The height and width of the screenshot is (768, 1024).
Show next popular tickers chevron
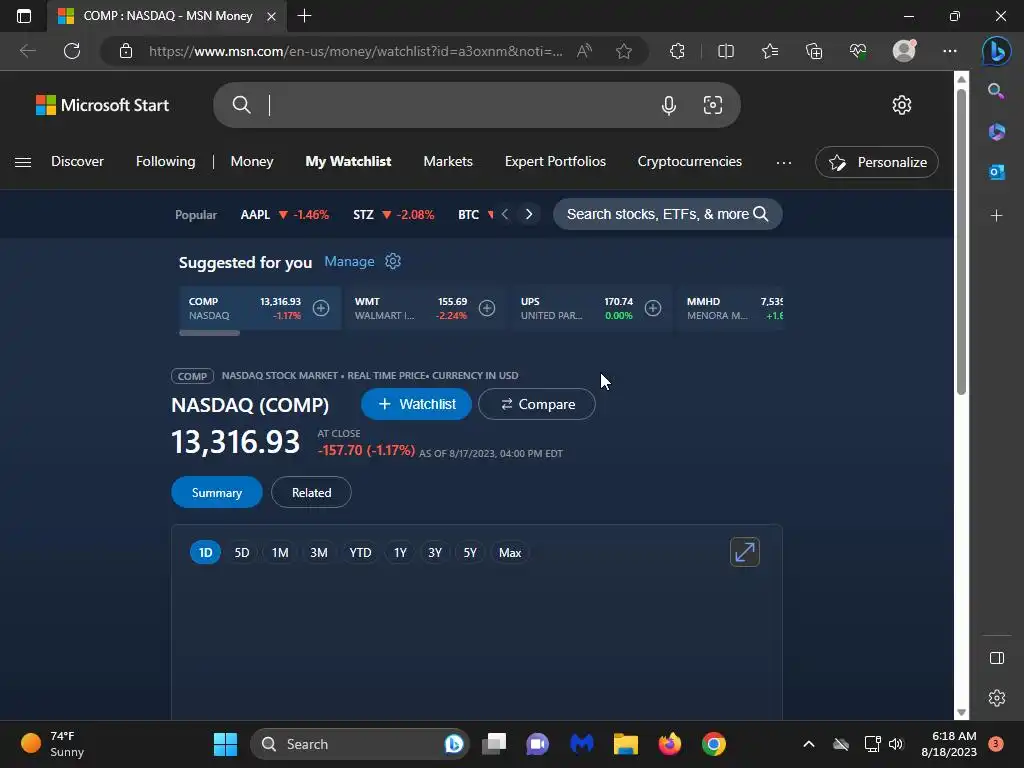[529, 214]
